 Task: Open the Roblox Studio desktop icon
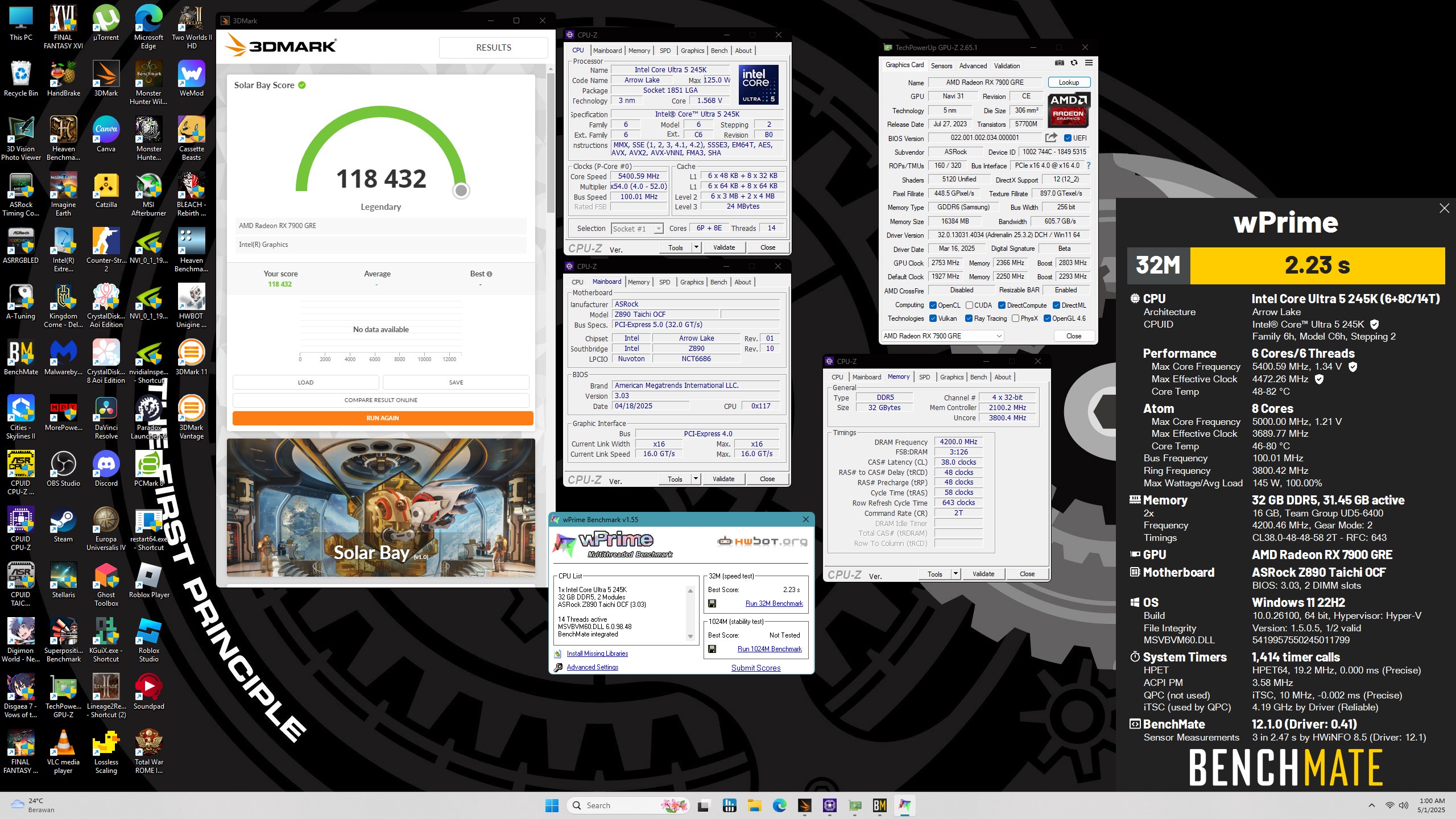[148, 640]
